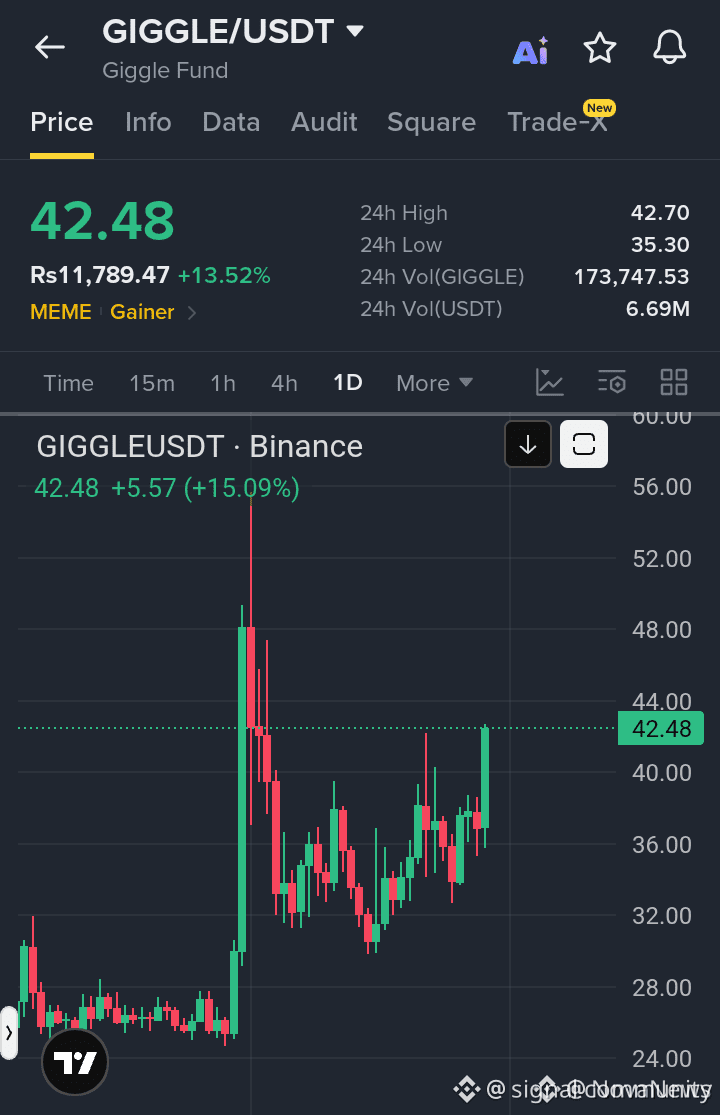Open the grid layout options icon
The width and height of the screenshot is (720, 1115).
tap(674, 383)
